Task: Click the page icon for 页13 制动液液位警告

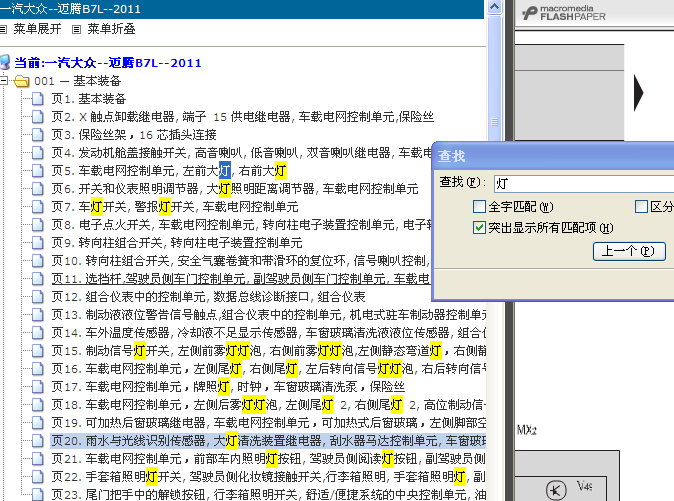Action: point(38,315)
